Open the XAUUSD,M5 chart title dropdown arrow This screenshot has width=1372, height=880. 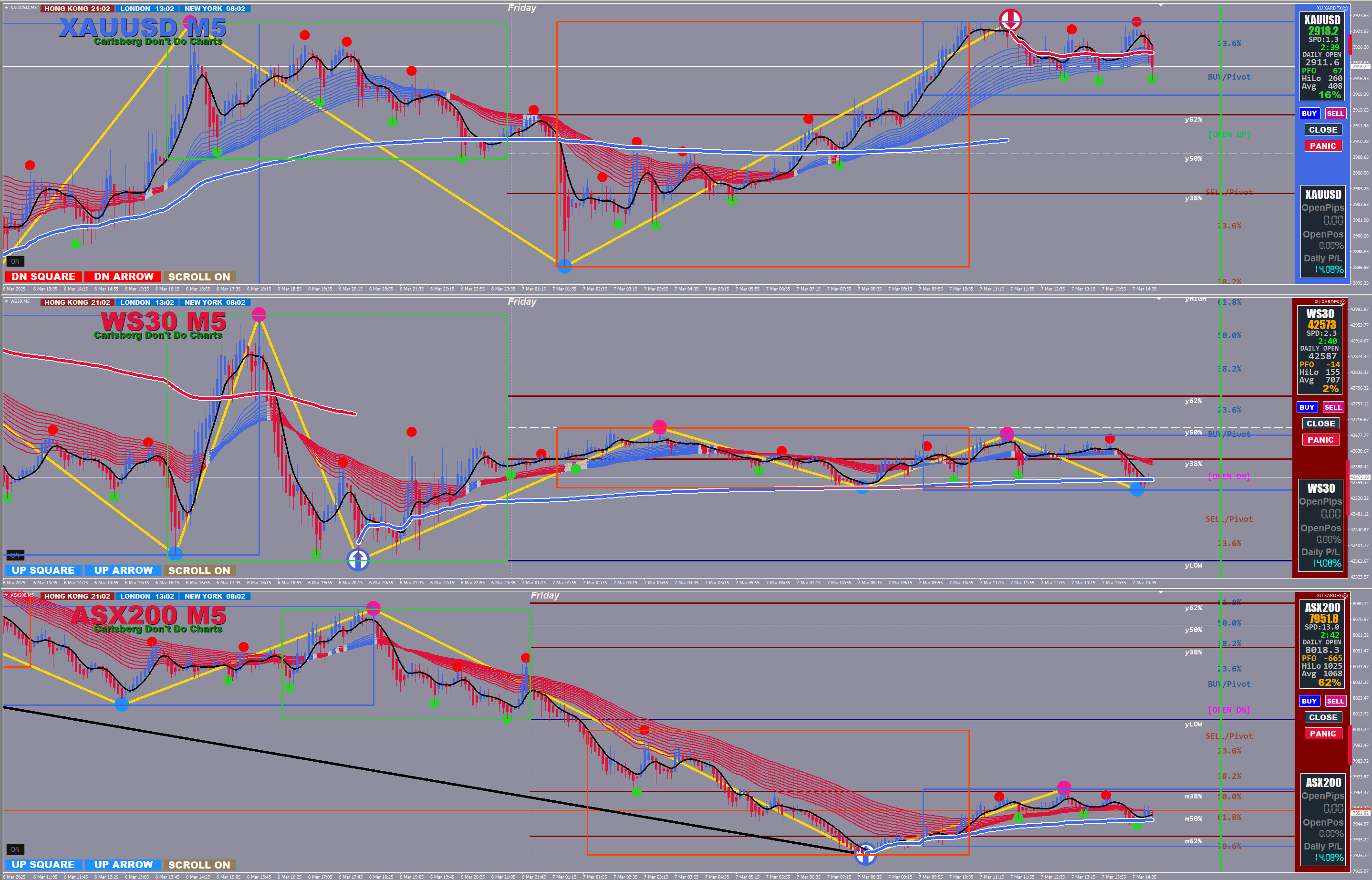coord(6,8)
